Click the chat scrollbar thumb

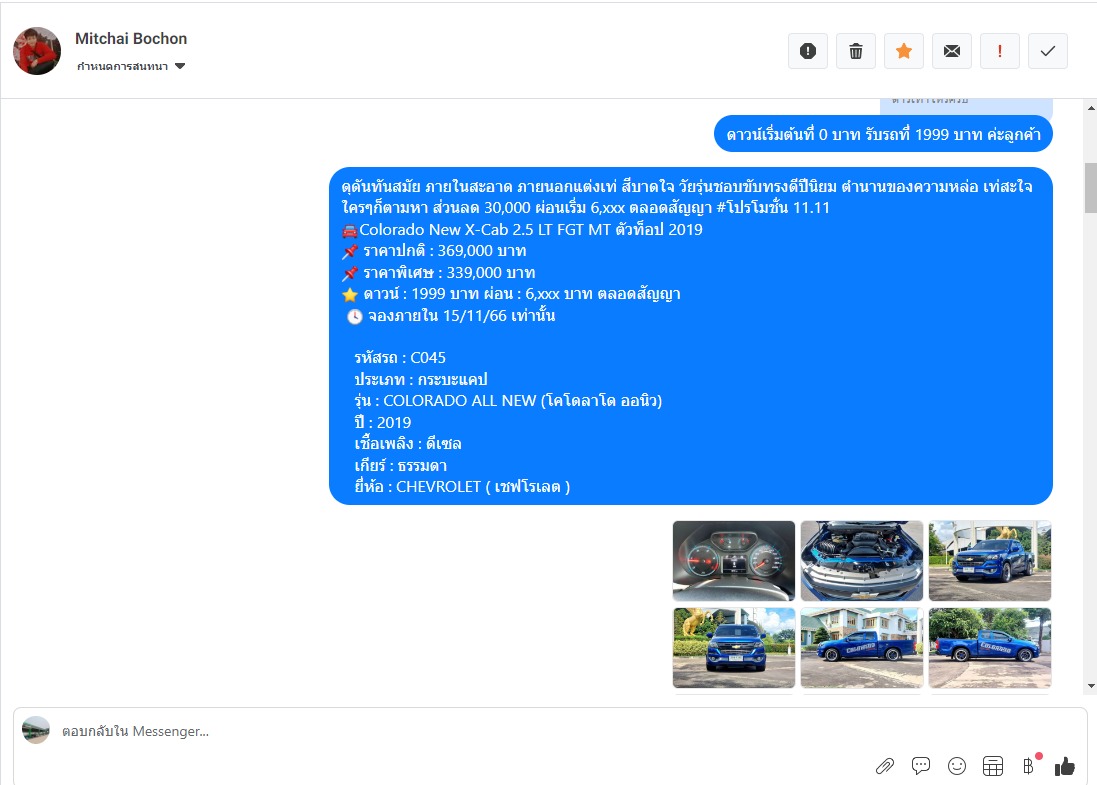(1091, 188)
